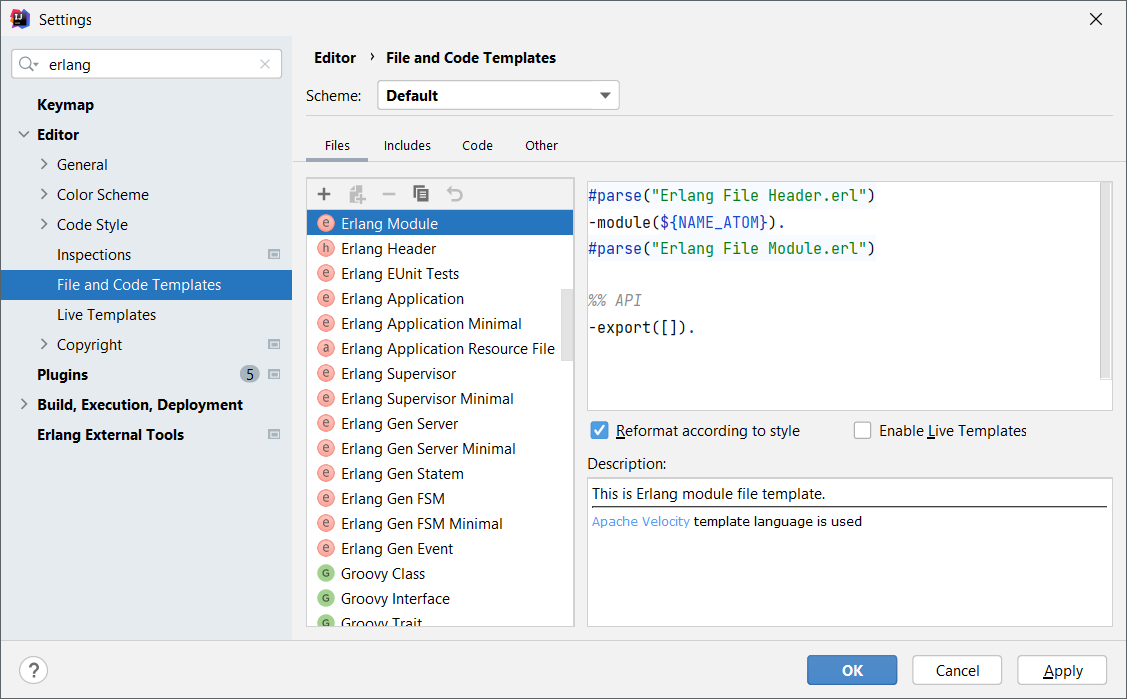Click the Editor breadcrumb
Image resolution: width=1127 pixels, height=699 pixels.
tap(335, 57)
